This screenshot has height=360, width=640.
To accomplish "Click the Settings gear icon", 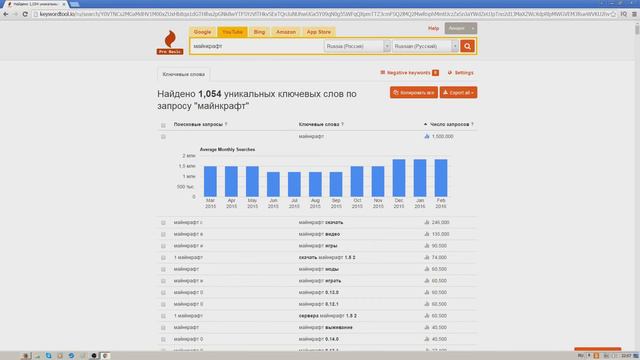I will [450, 73].
